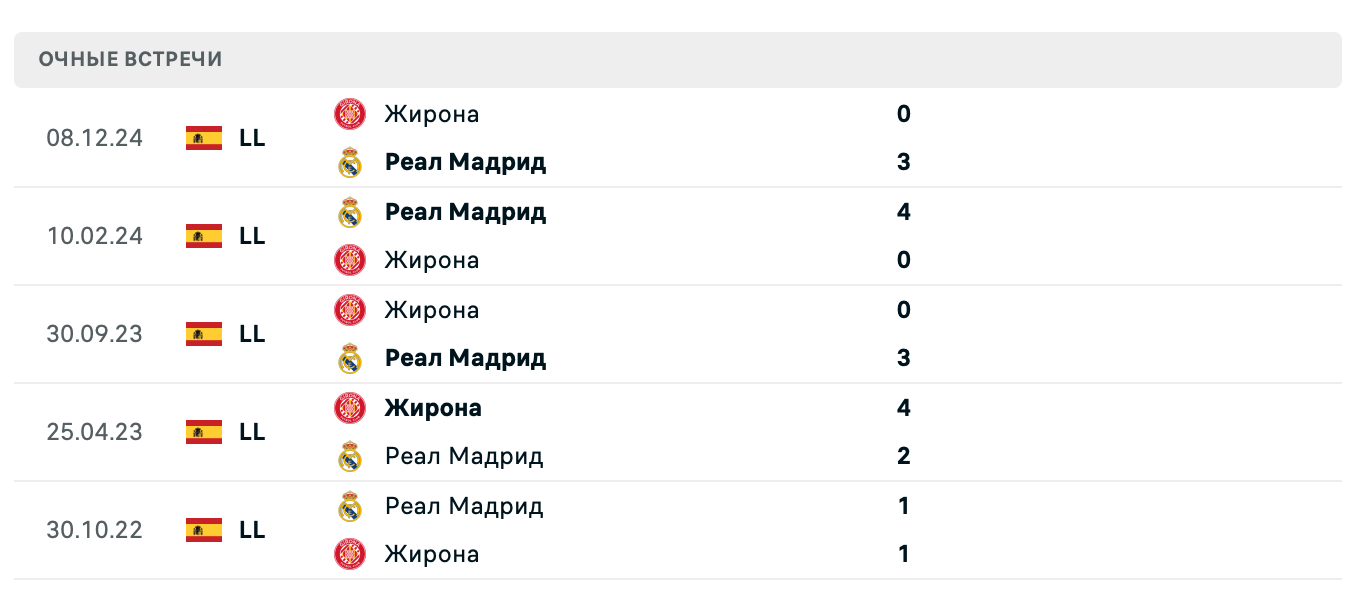This screenshot has height=602, width=1364.
Task: Click the LL badge next to 30.09.23
Action: click(x=253, y=334)
